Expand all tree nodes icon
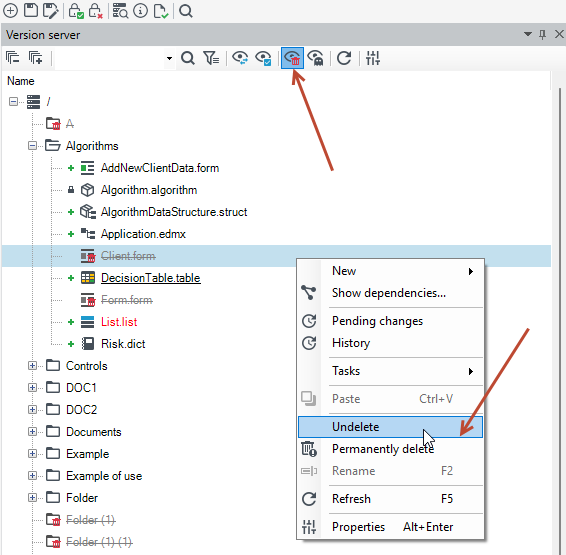This screenshot has width=566, height=555. [35, 58]
